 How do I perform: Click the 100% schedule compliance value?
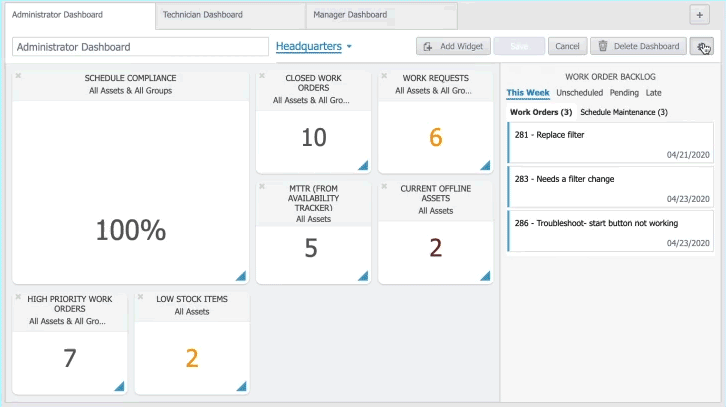tap(131, 230)
